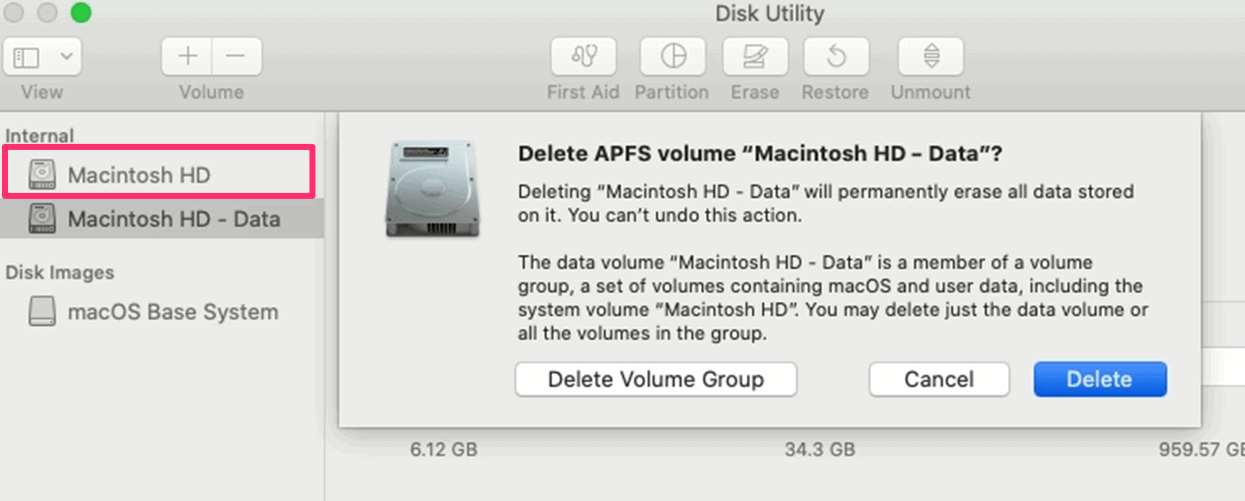Remove a volume with the minus button
The image size is (1245, 501).
click(x=236, y=57)
